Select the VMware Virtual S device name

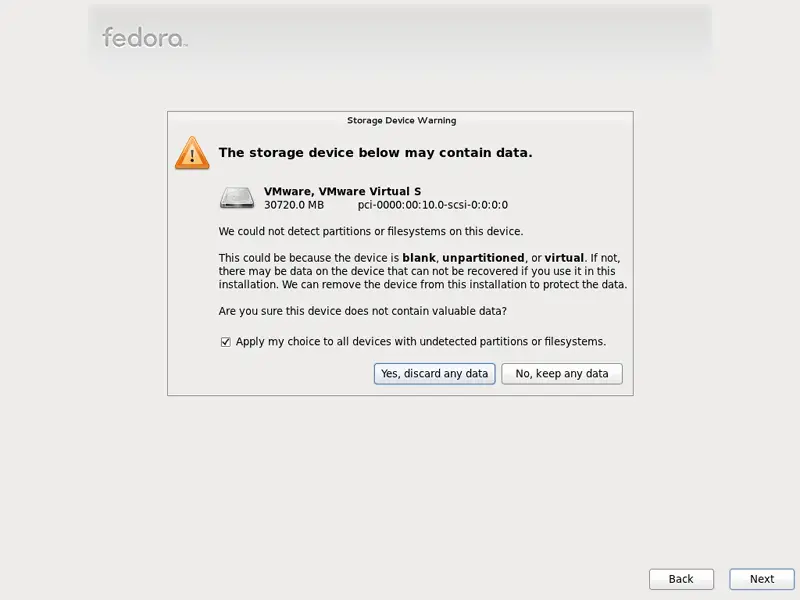coord(342,191)
